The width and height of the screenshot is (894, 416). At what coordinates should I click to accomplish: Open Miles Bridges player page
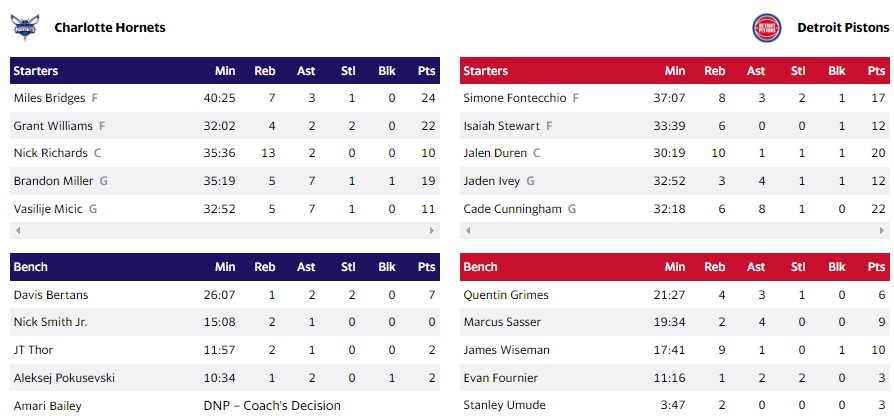tap(49, 98)
